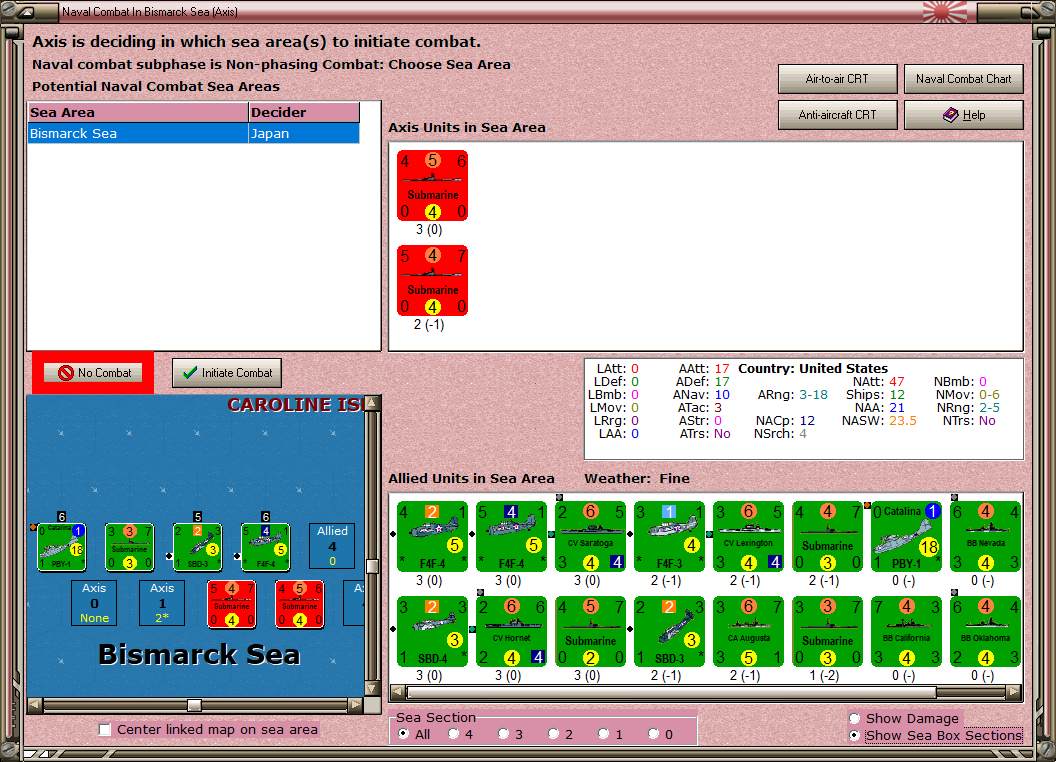Click the Japan decider cell

[304, 133]
